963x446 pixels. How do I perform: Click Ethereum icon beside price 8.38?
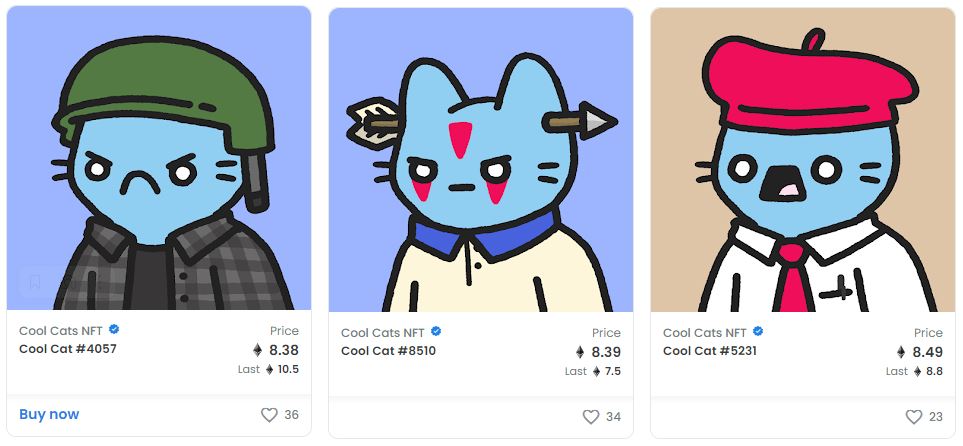click(257, 350)
